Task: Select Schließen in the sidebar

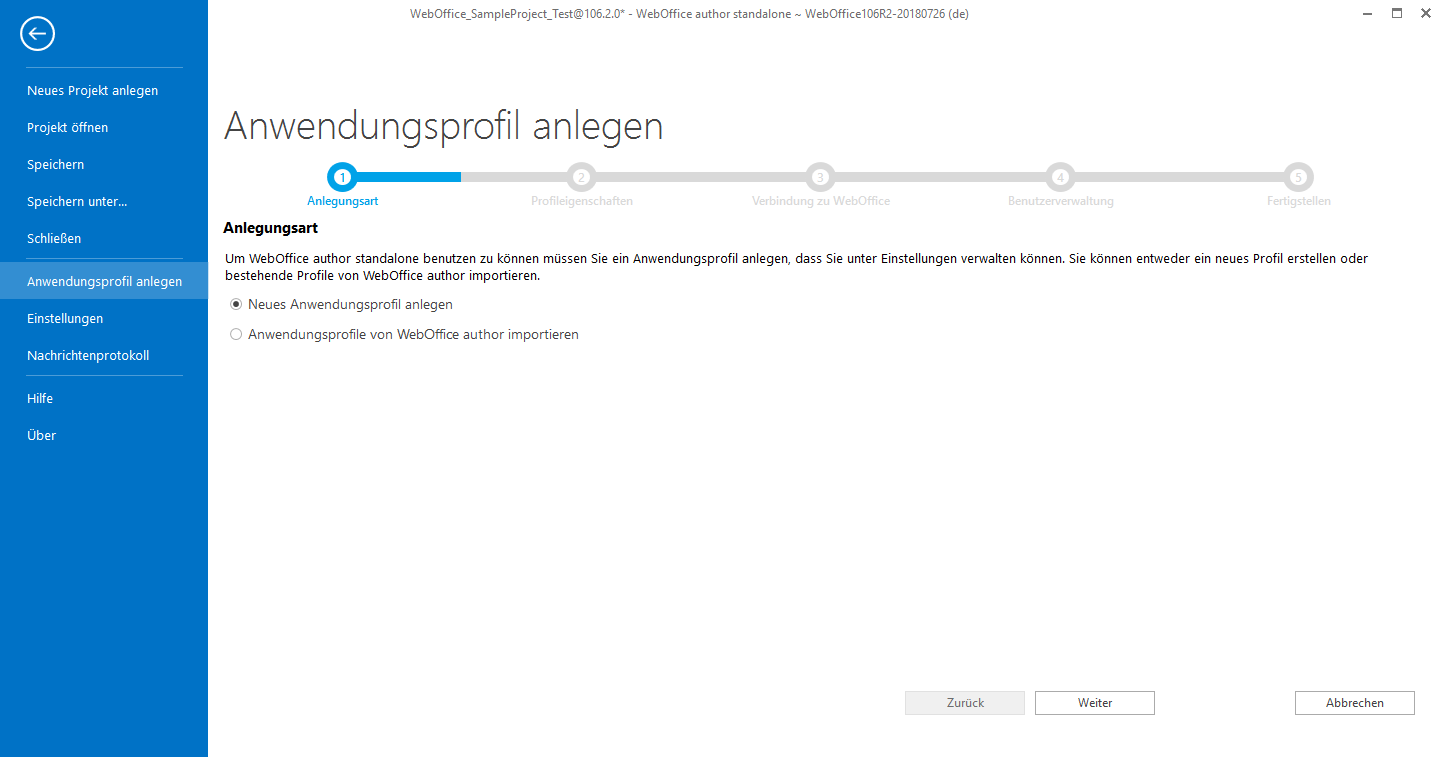Action: pos(104,238)
